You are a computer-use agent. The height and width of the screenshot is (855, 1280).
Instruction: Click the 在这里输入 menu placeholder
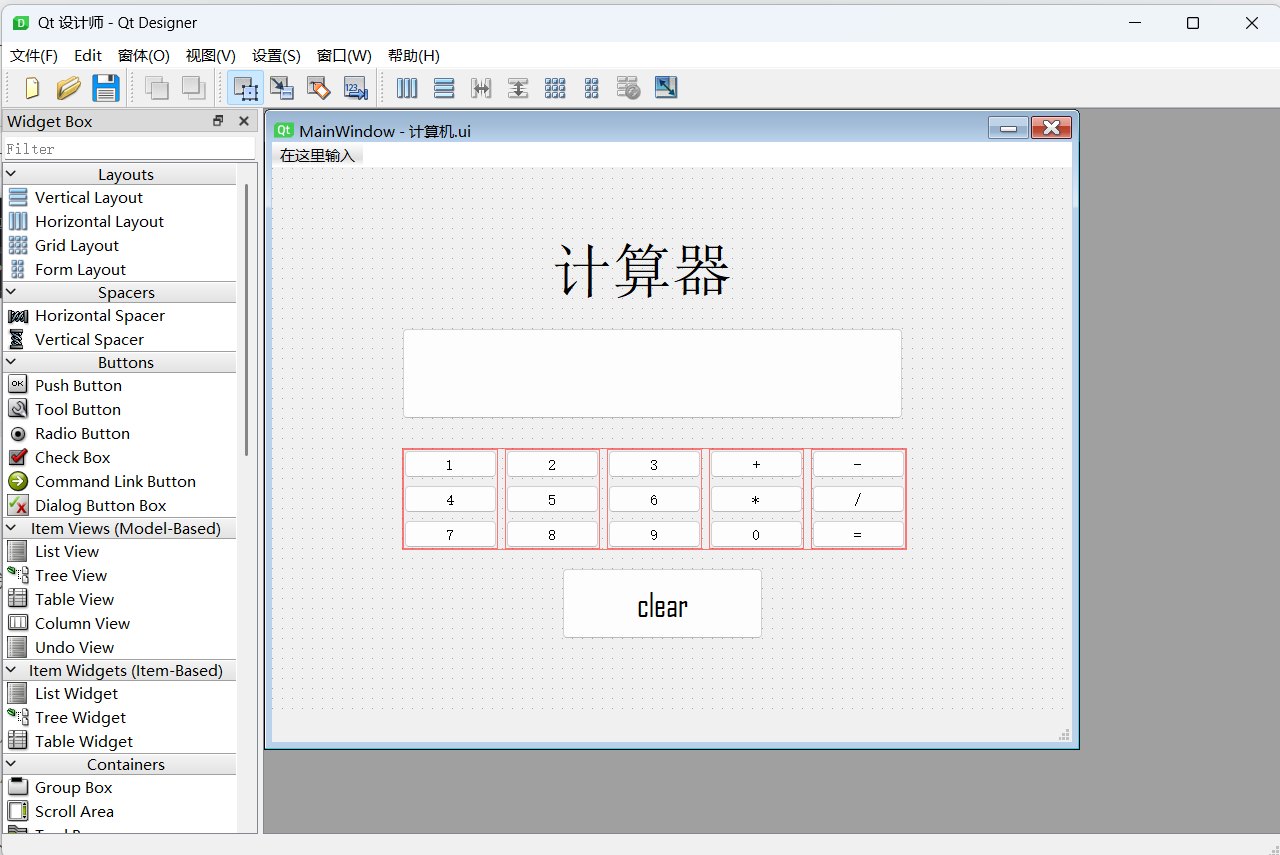pos(317,155)
